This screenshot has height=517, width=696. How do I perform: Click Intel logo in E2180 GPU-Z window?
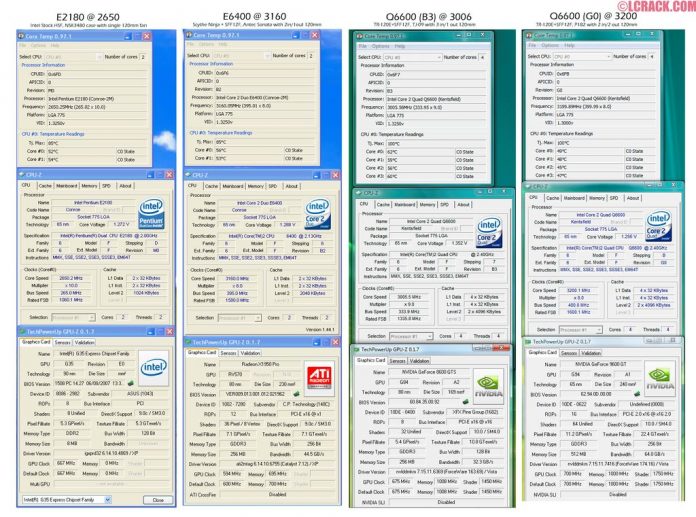(153, 367)
